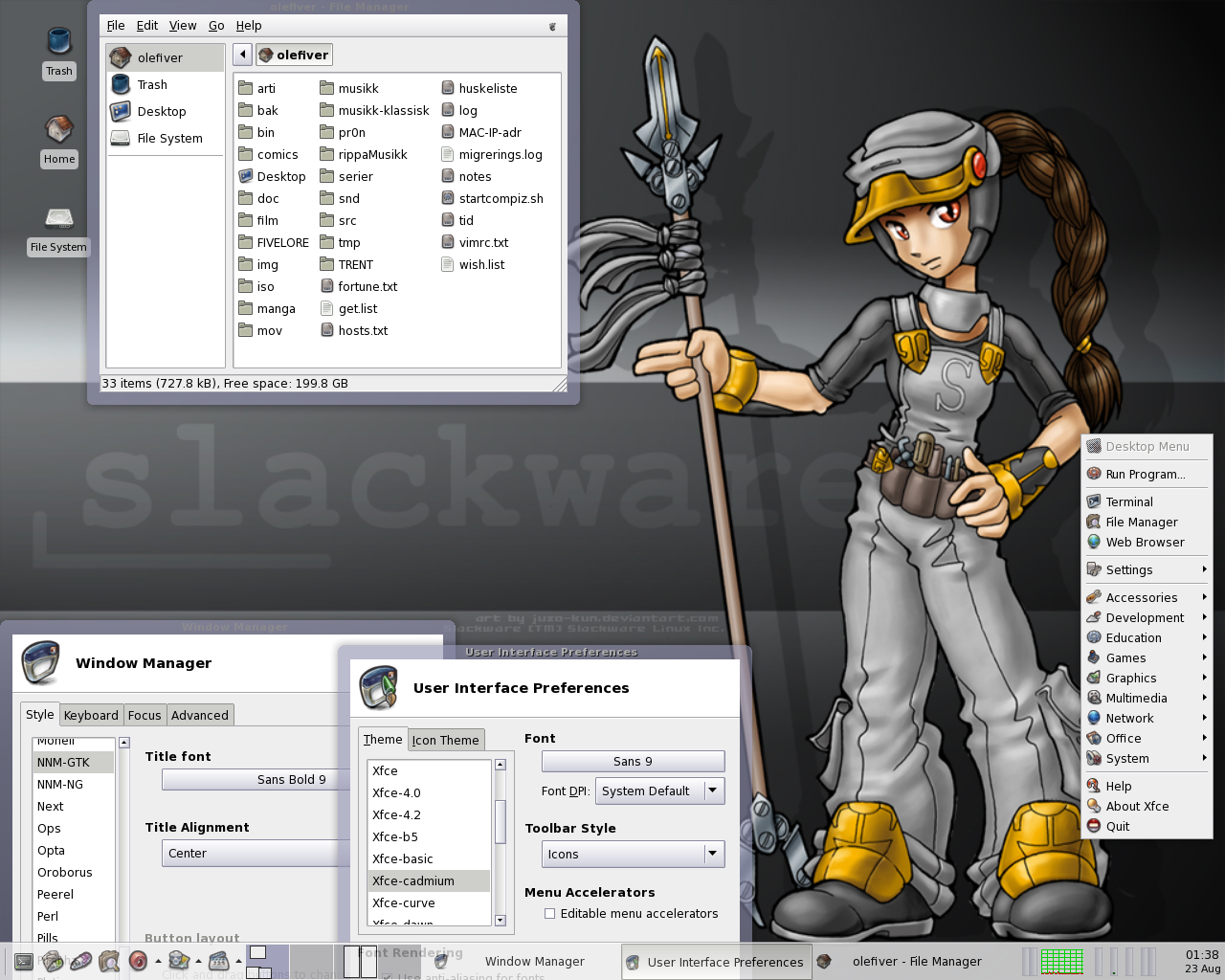Expand the Graphics submenu
This screenshot has width=1225, height=980.
click(x=1147, y=678)
